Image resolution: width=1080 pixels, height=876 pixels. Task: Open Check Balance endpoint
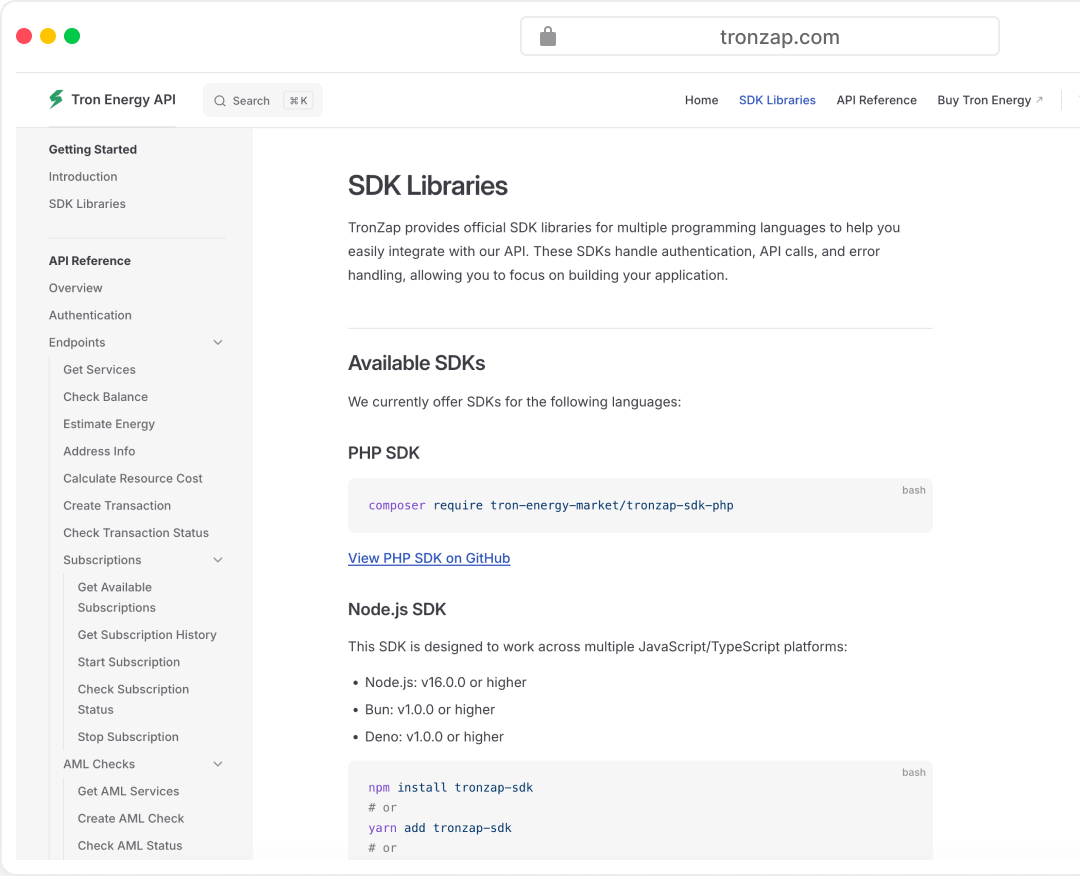[105, 397]
